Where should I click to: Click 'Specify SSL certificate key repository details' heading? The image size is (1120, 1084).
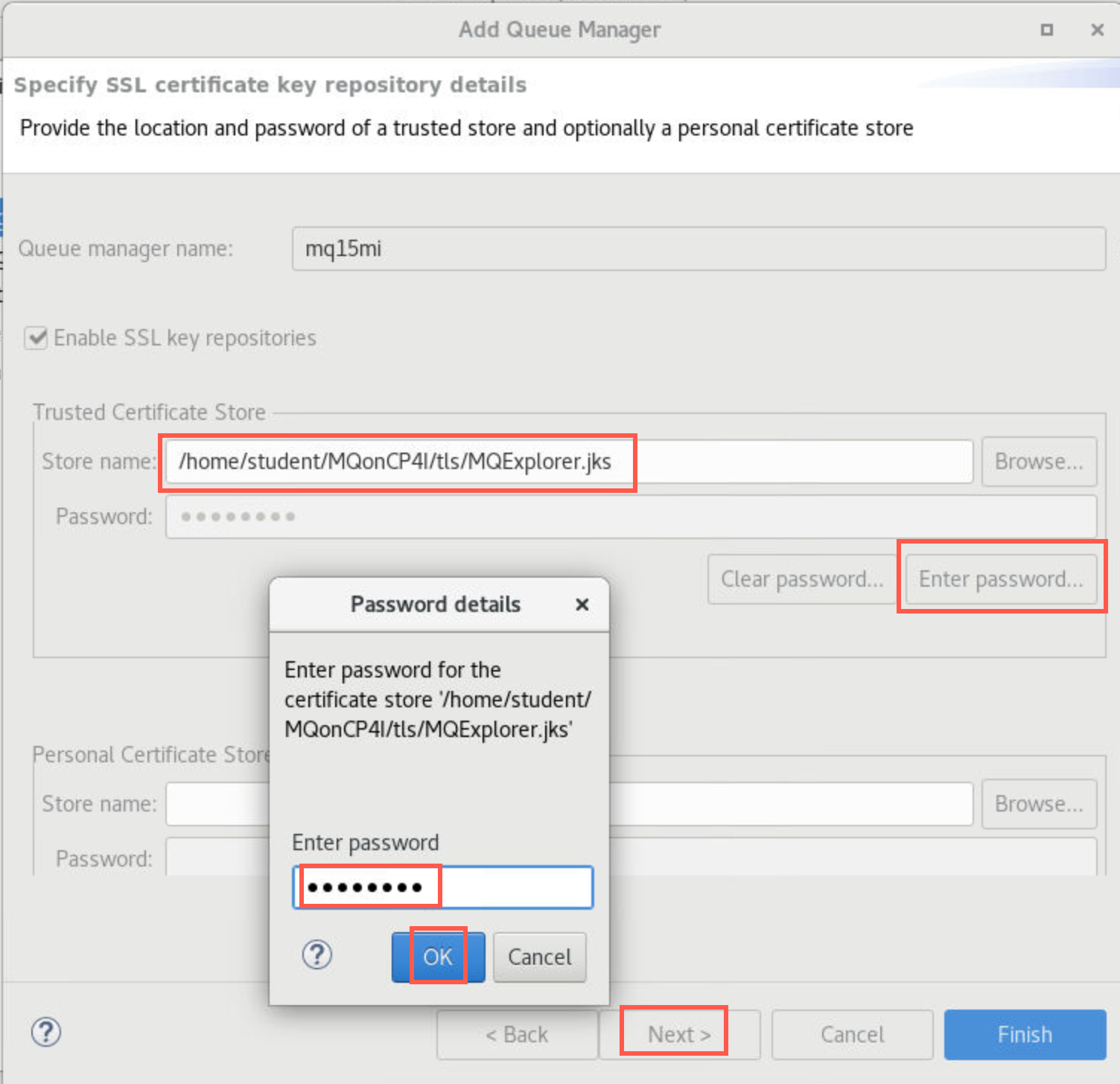pyautogui.click(x=270, y=85)
